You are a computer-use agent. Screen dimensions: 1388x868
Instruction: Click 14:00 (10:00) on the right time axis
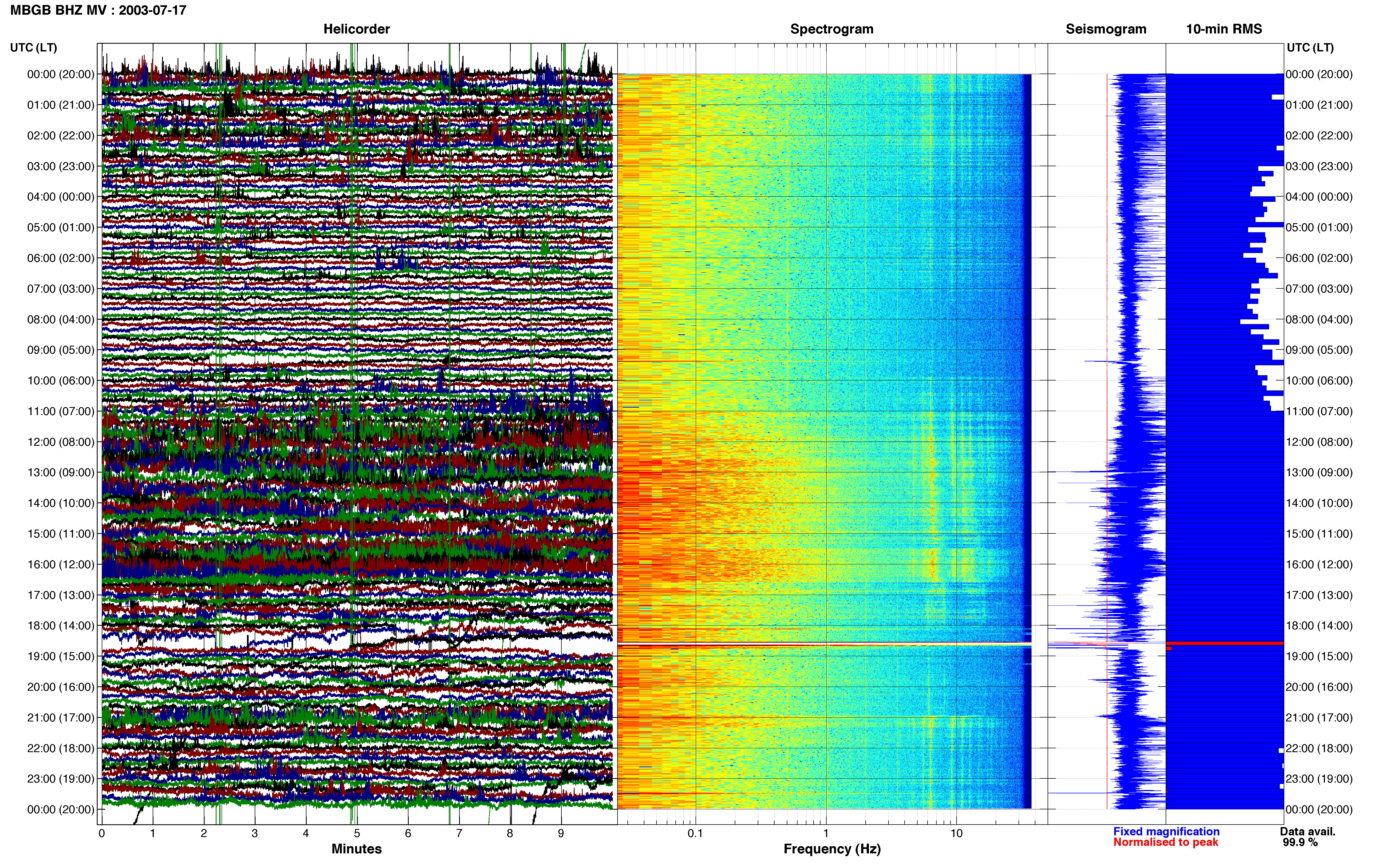(1319, 503)
